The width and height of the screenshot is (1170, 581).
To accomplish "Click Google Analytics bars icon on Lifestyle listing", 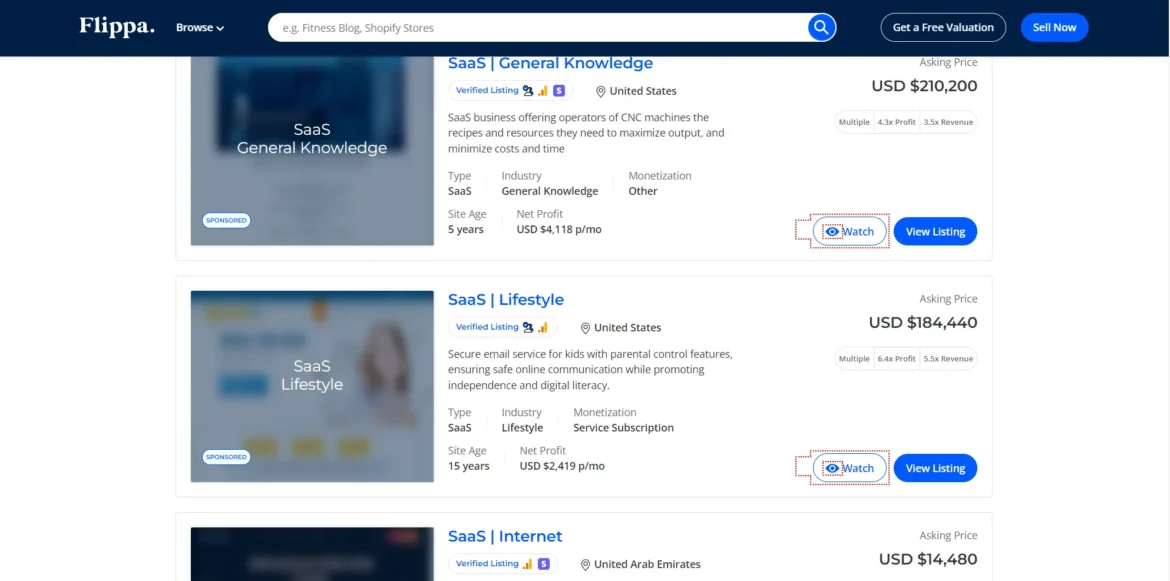I will click(x=543, y=328).
